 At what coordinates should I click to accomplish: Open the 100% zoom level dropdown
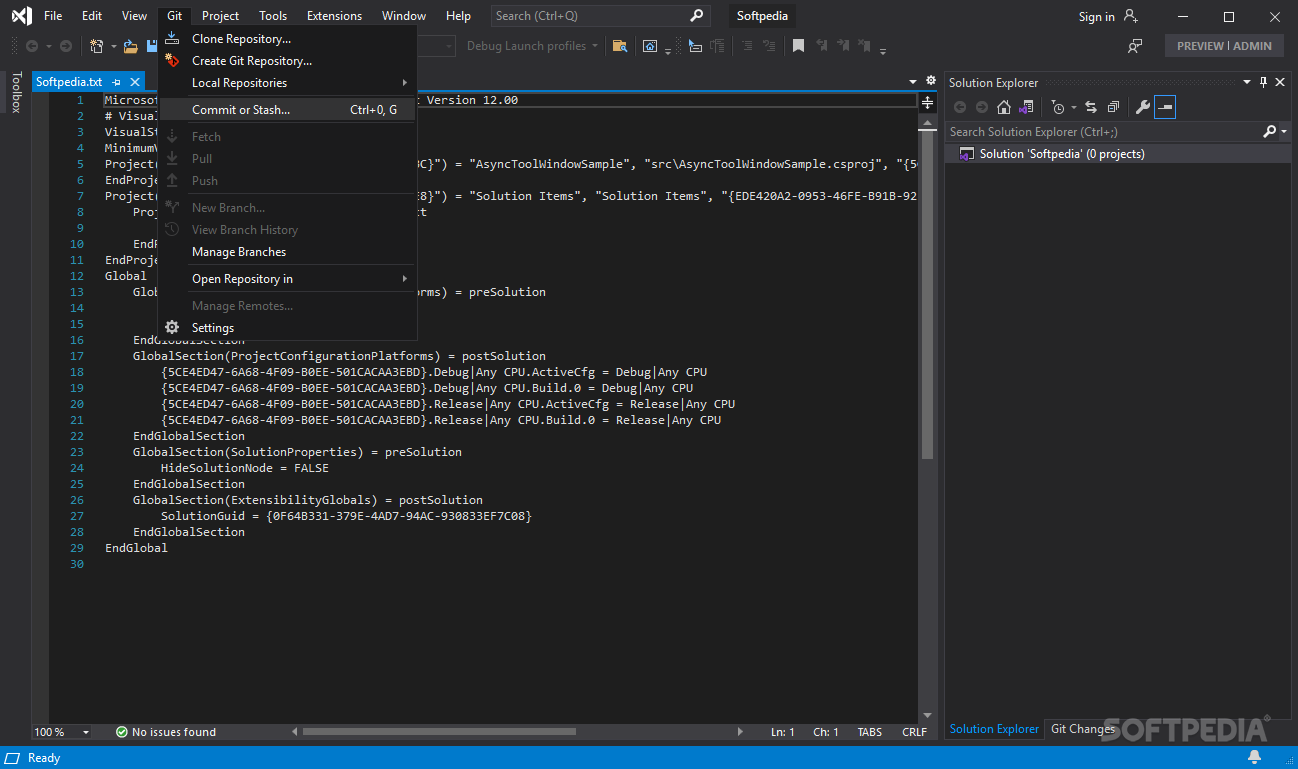[85, 732]
